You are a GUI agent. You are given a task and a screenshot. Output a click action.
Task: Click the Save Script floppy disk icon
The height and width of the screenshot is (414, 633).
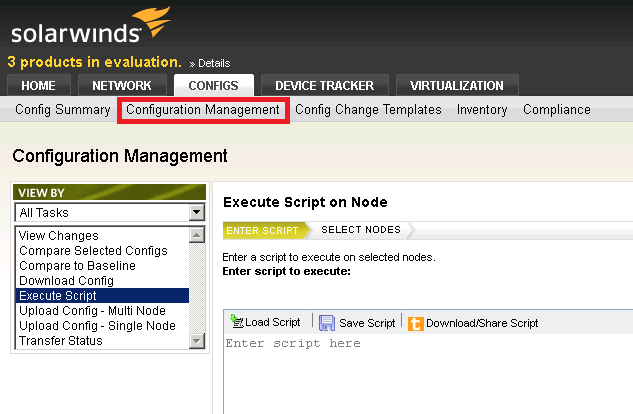[327, 323]
